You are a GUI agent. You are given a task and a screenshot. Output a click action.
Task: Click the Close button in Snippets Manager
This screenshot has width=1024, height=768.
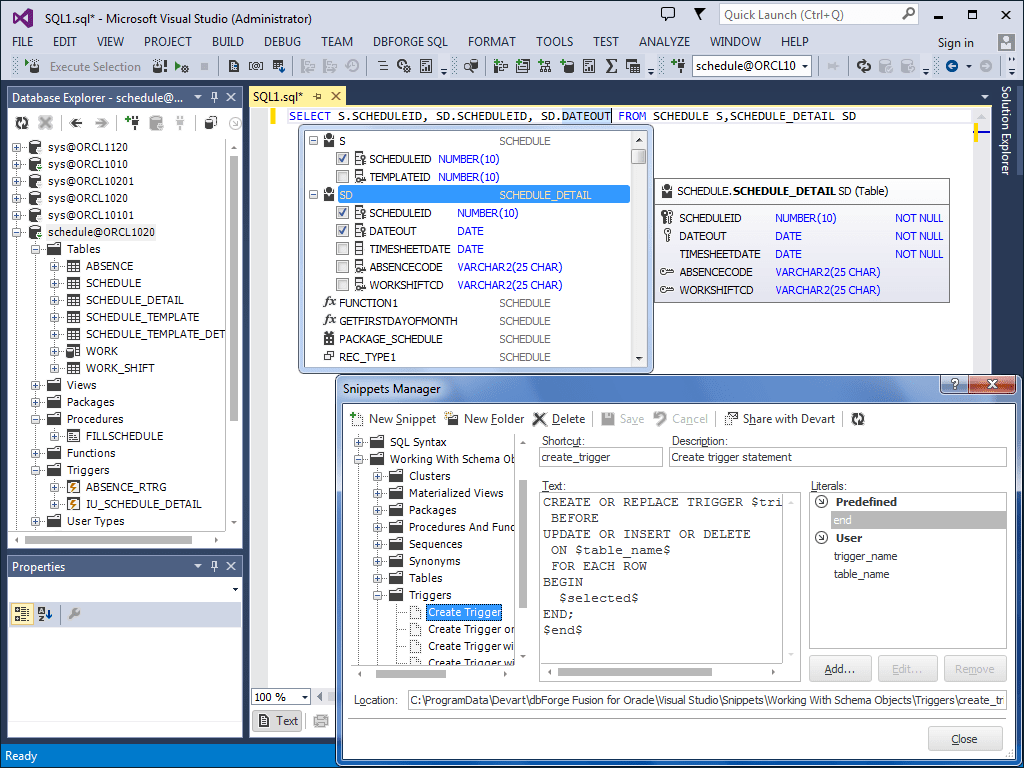(964, 738)
